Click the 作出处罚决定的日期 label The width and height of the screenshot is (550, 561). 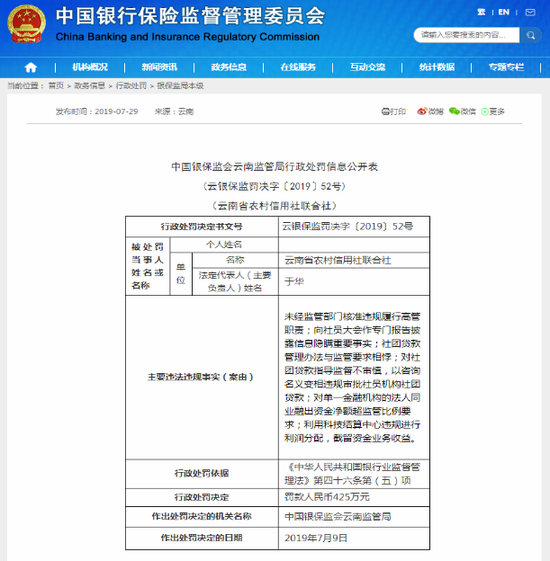point(201,538)
